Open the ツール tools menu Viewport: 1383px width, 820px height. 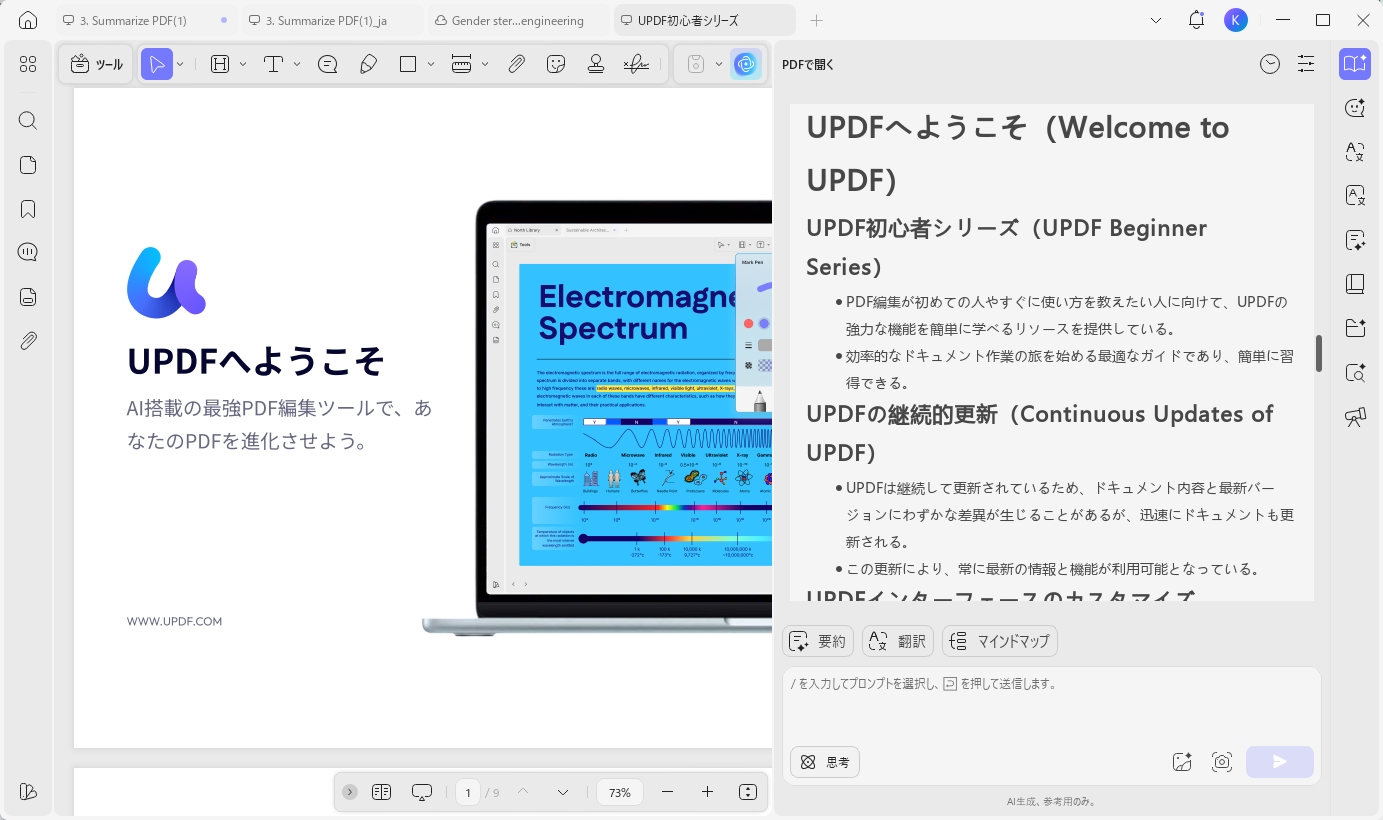click(x=97, y=65)
